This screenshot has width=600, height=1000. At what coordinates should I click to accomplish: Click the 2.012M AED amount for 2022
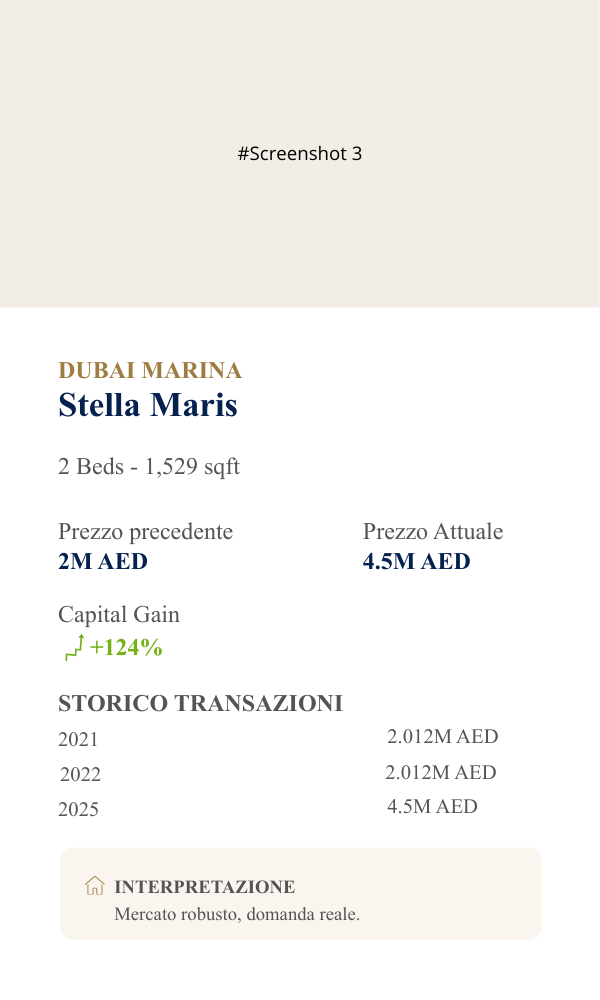(x=441, y=773)
